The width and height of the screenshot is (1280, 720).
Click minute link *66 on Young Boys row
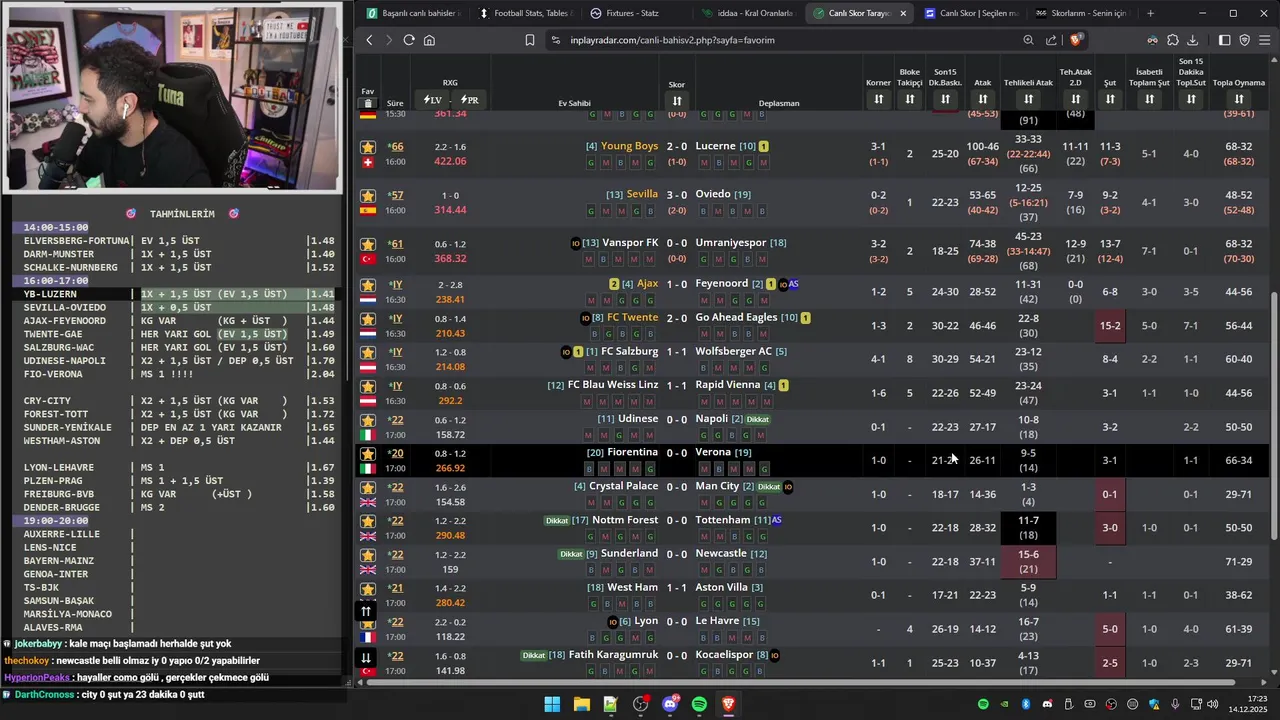coord(396,147)
